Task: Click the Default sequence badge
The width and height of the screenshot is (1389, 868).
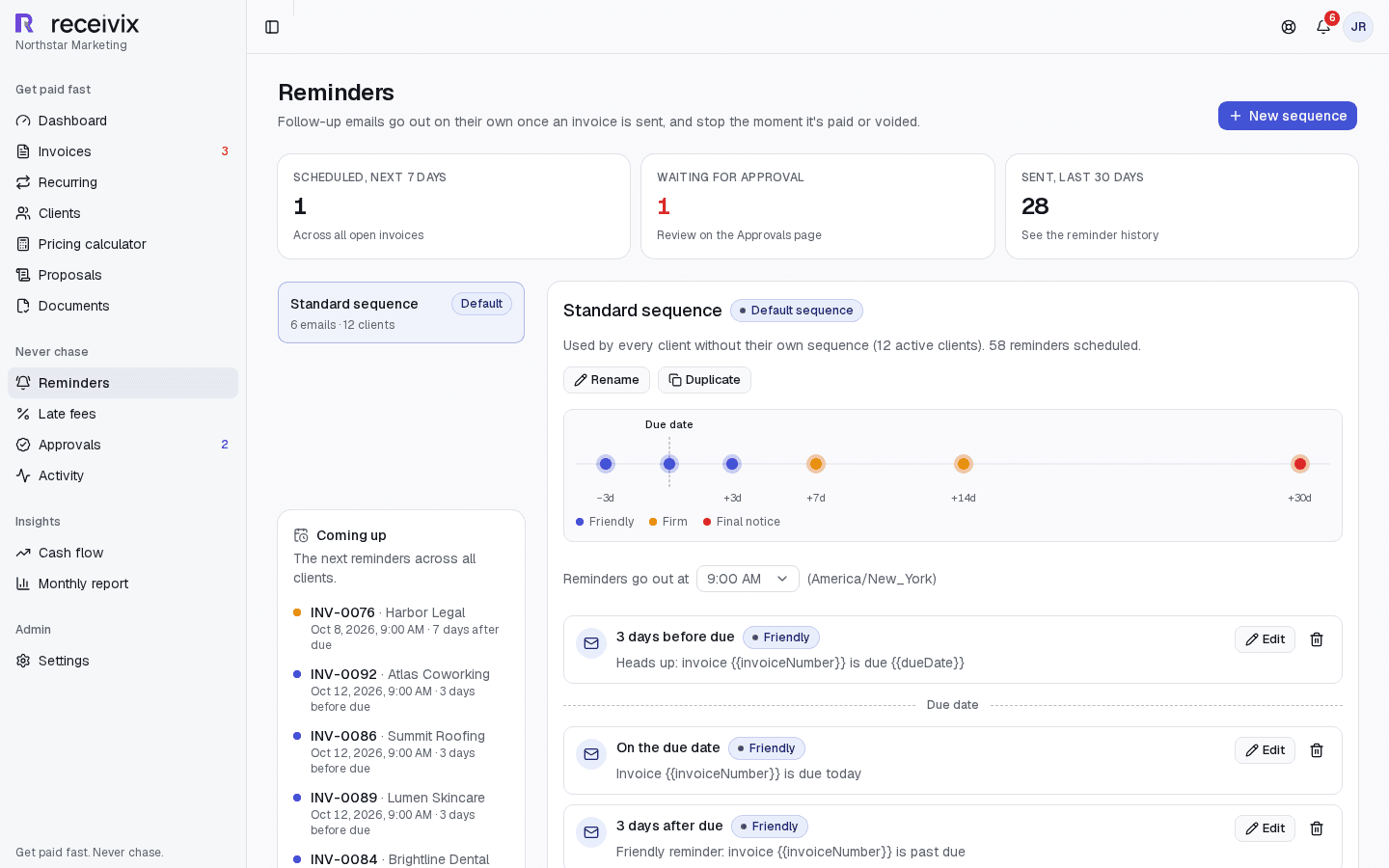Action: click(797, 311)
